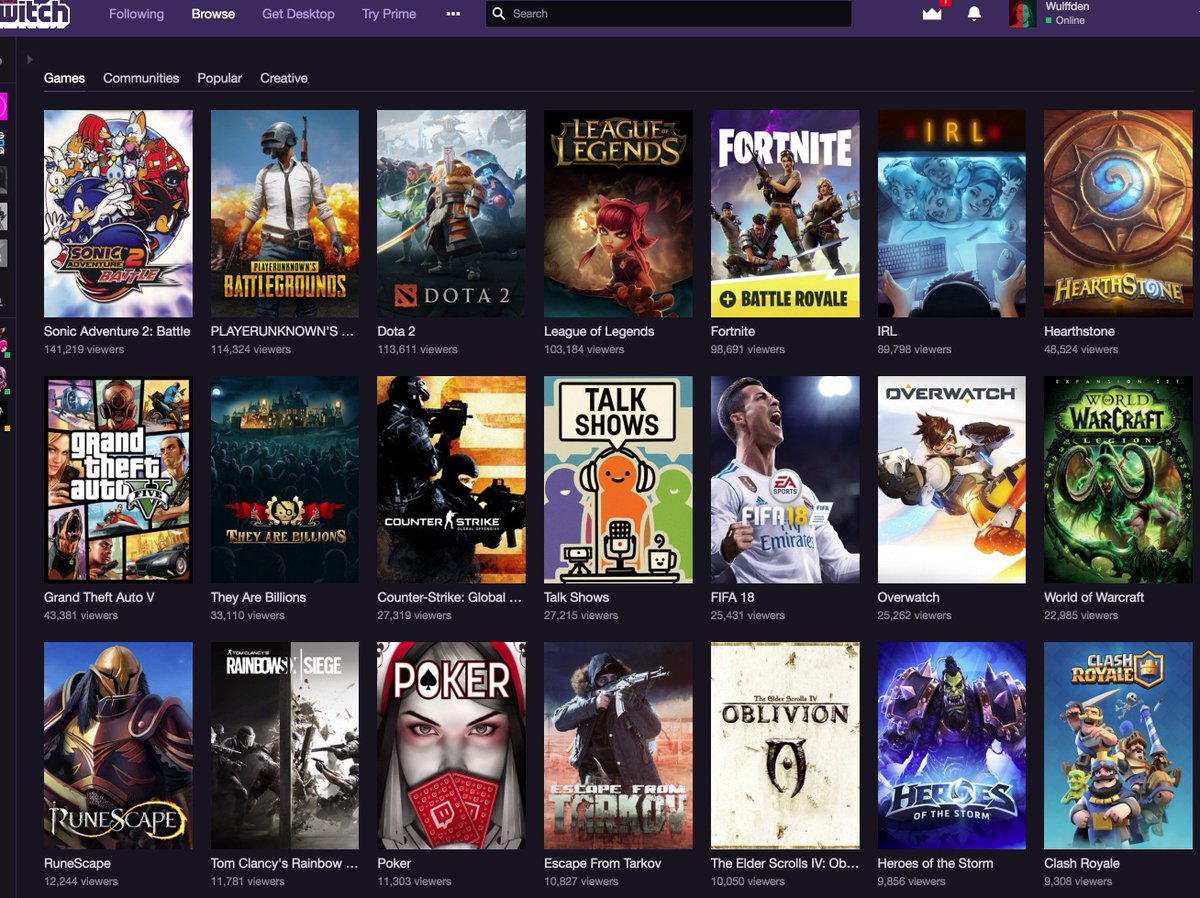Click '25,262 viewers' under Overwatch

(914, 615)
